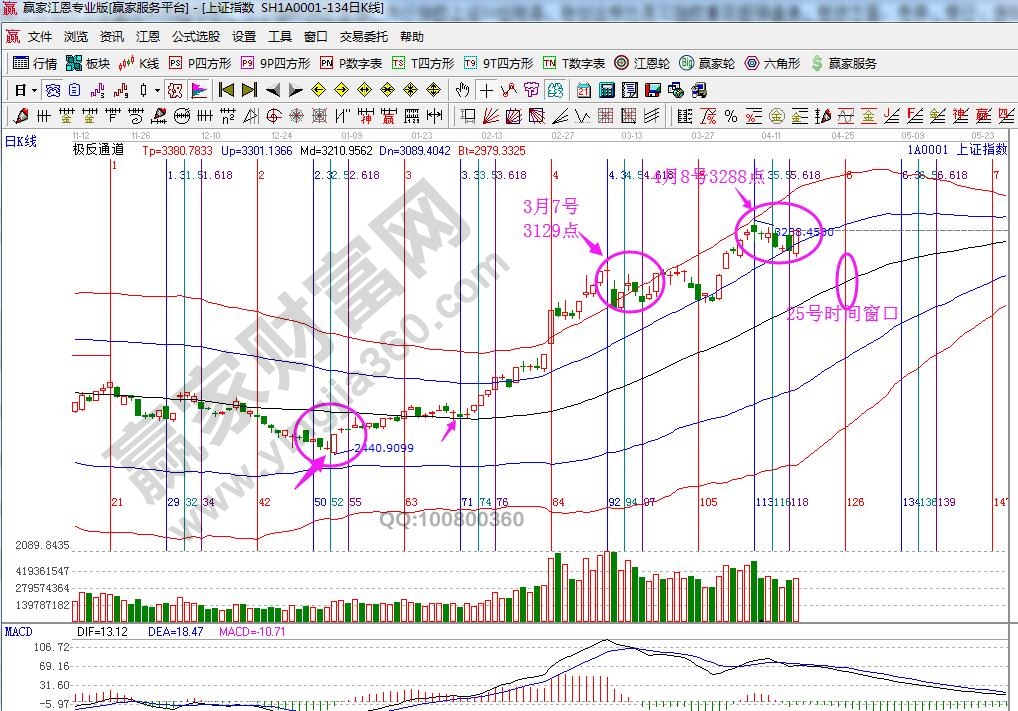1018x711 pixels.
Task: Jump to the first bar arrow button
Action: (226, 90)
